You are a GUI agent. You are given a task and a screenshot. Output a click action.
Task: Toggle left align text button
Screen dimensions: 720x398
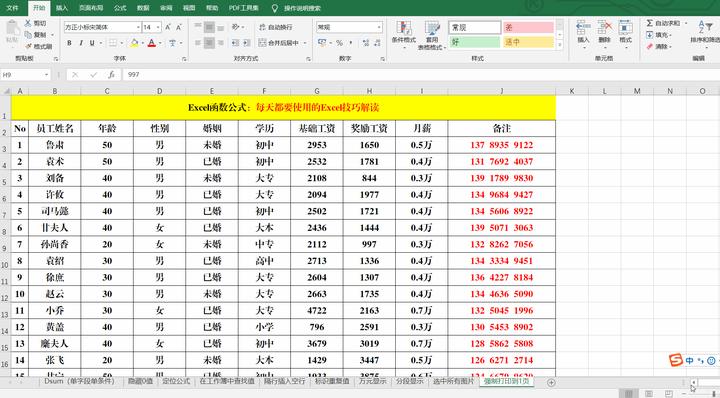pyautogui.click(x=198, y=43)
